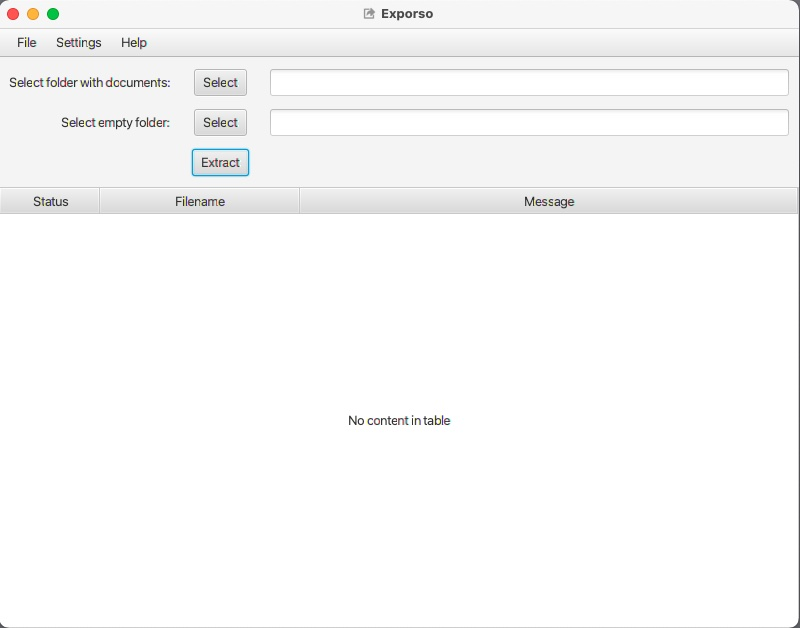Click Select next to 'Select empty folder'
The height and width of the screenshot is (628, 800).
pyautogui.click(x=220, y=122)
